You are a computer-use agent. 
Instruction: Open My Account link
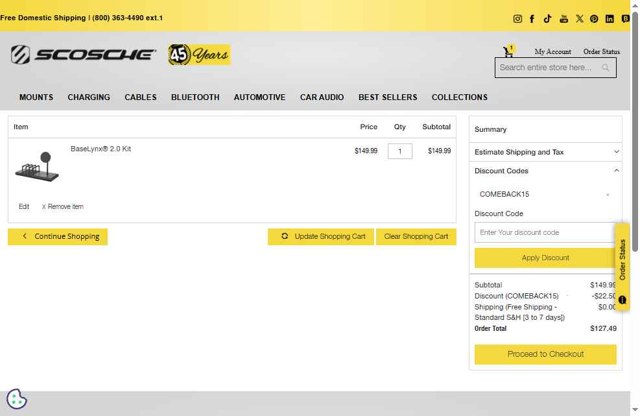[553, 51]
